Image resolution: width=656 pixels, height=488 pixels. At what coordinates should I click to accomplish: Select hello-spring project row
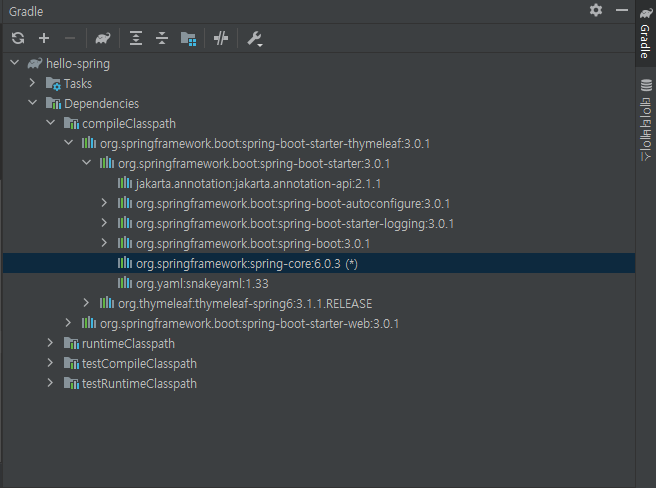point(319,64)
